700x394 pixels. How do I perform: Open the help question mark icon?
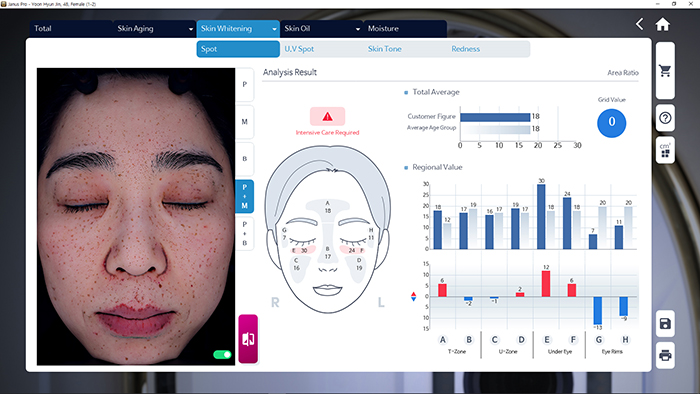(665, 118)
